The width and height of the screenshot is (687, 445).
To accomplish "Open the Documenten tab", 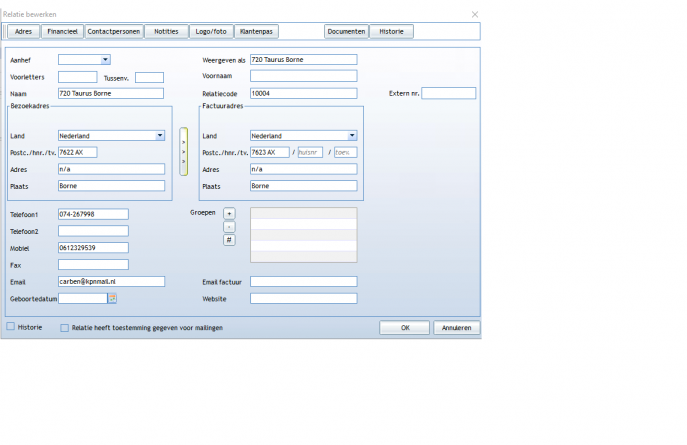I will 346,32.
